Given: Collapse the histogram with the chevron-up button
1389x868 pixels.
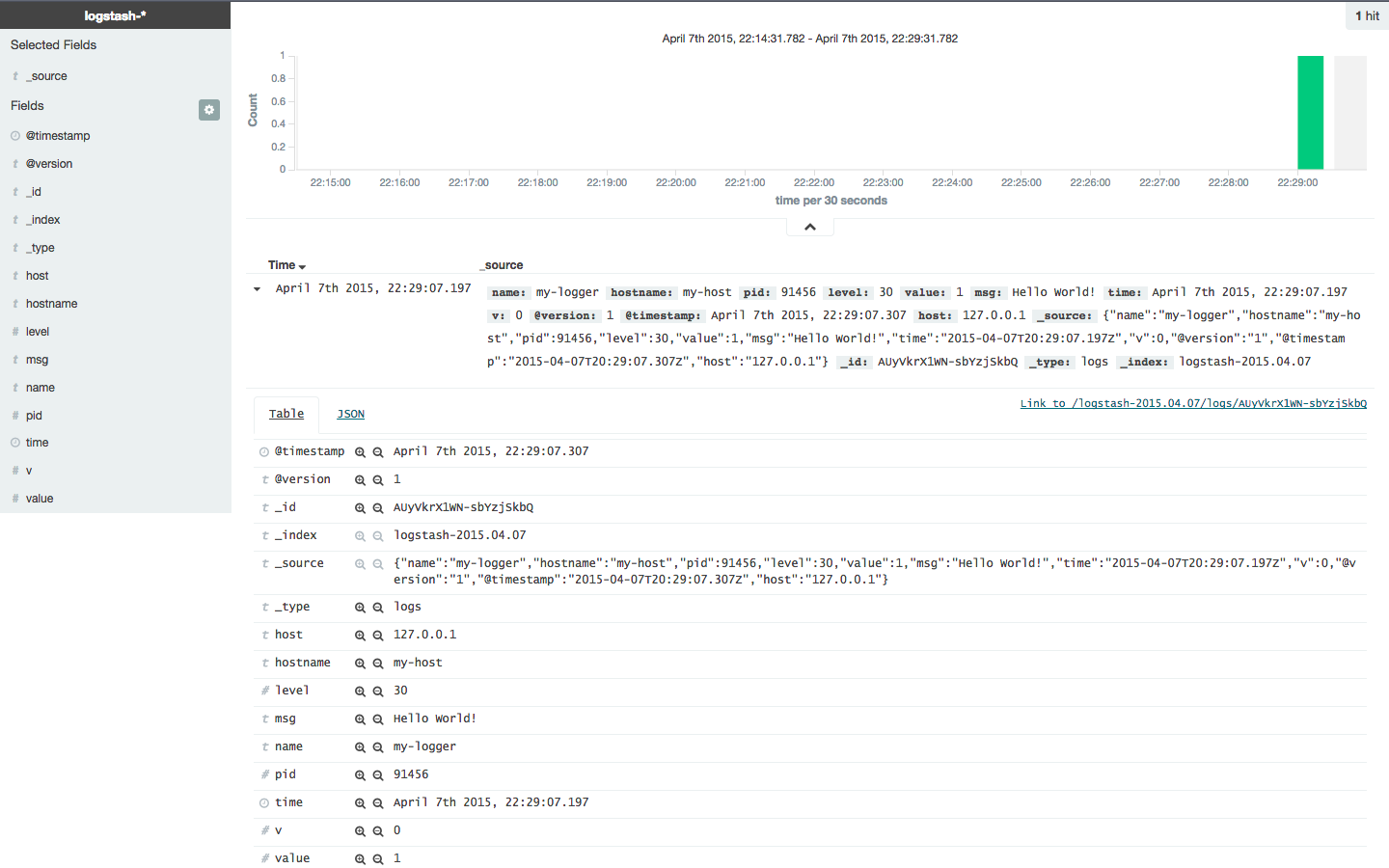Looking at the screenshot, I should pos(810,227).
